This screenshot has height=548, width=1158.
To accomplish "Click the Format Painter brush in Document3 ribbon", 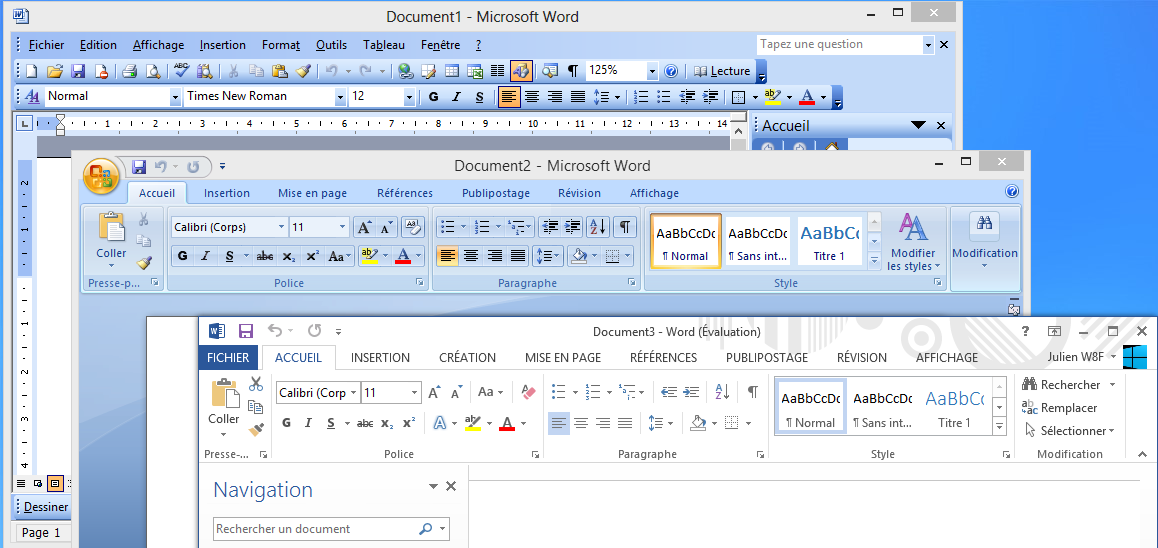I will [256, 429].
